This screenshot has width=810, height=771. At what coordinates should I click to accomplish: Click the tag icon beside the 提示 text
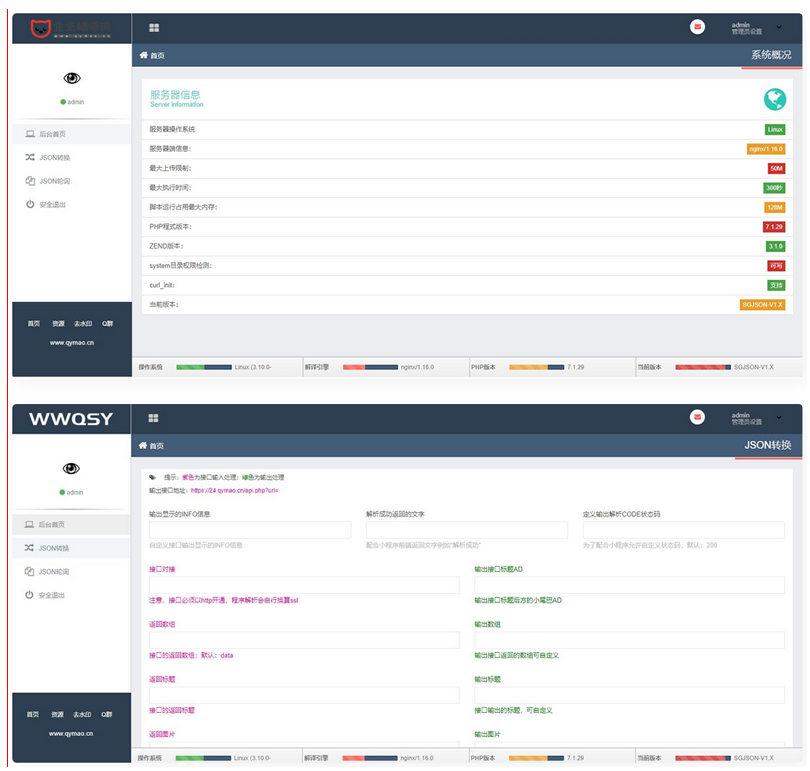pos(153,478)
